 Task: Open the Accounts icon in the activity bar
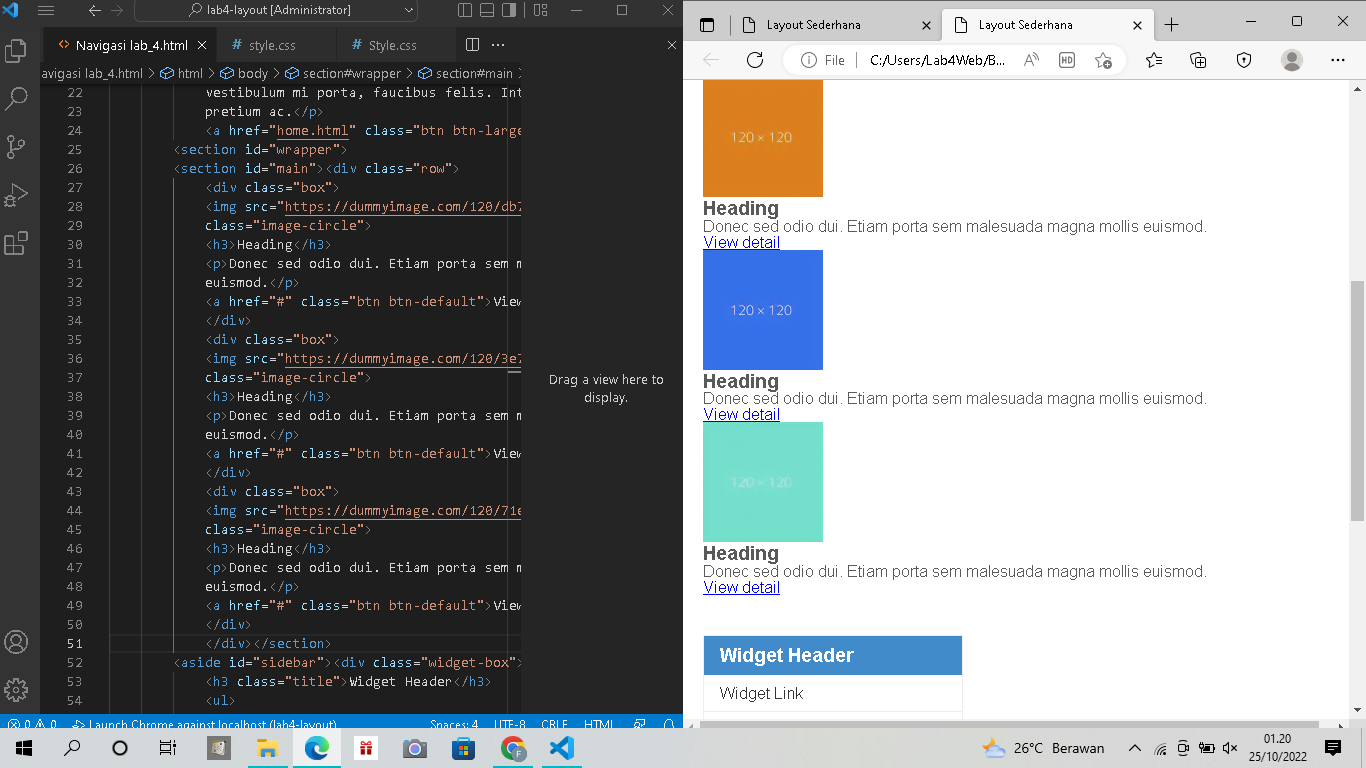point(16,645)
